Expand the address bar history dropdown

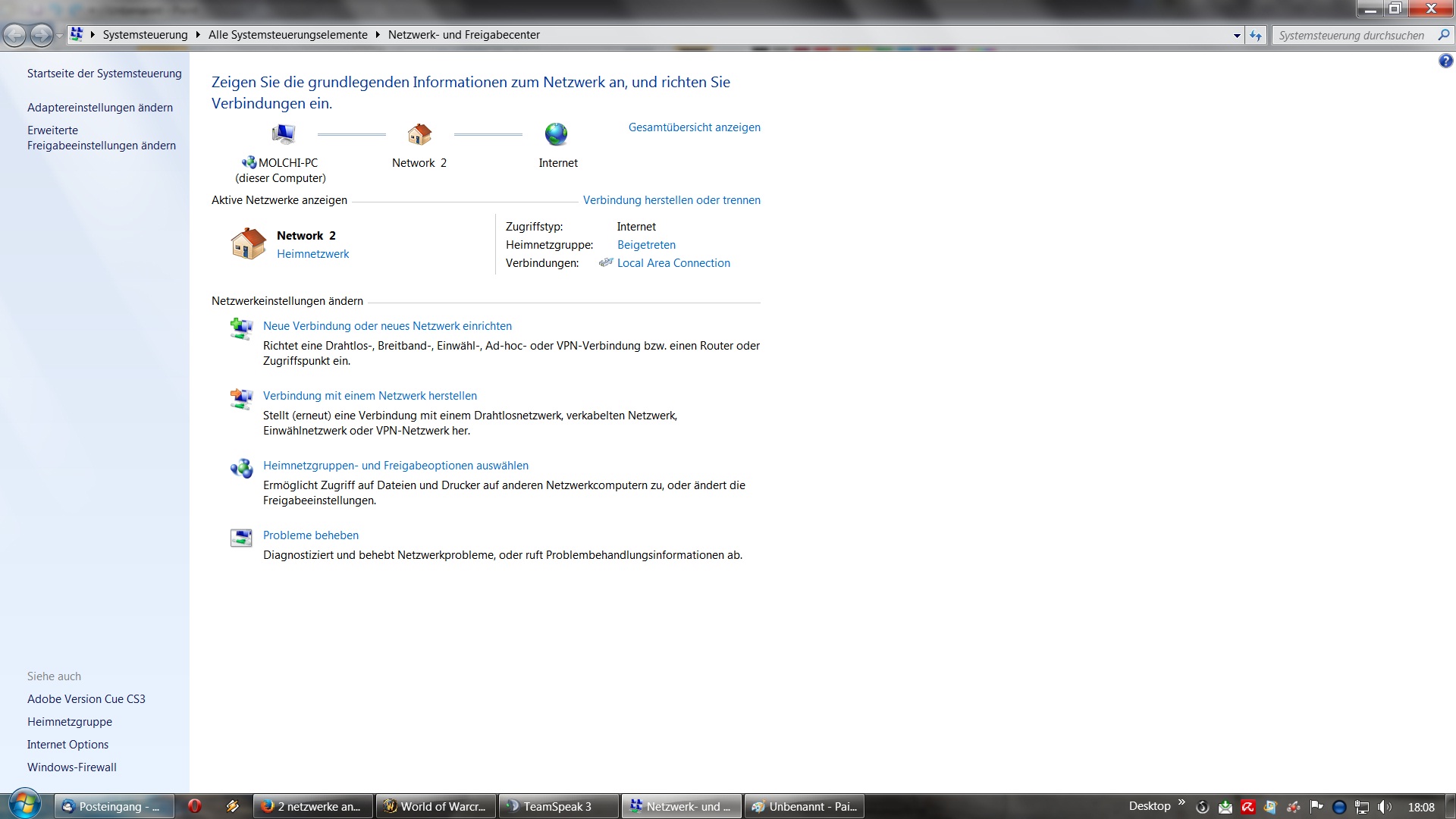1237,35
